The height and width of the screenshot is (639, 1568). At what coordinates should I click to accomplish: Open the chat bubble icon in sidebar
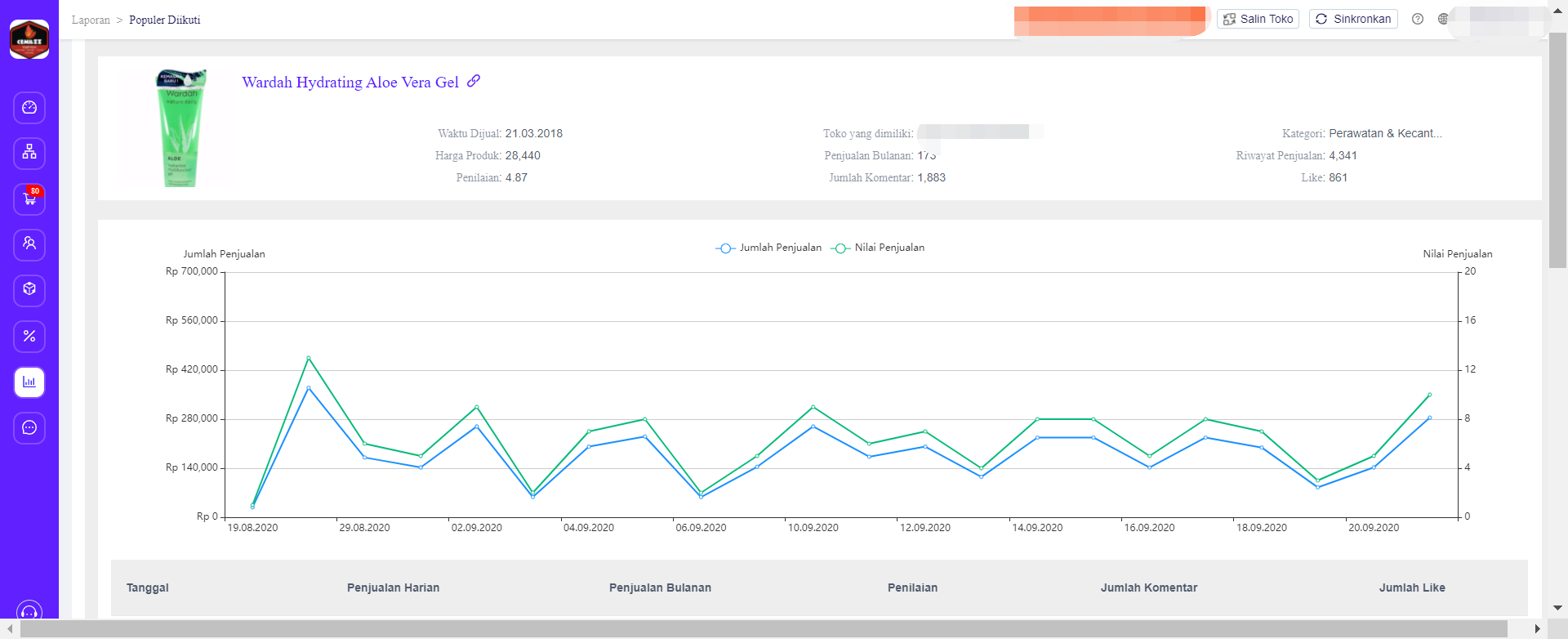[29, 427]
